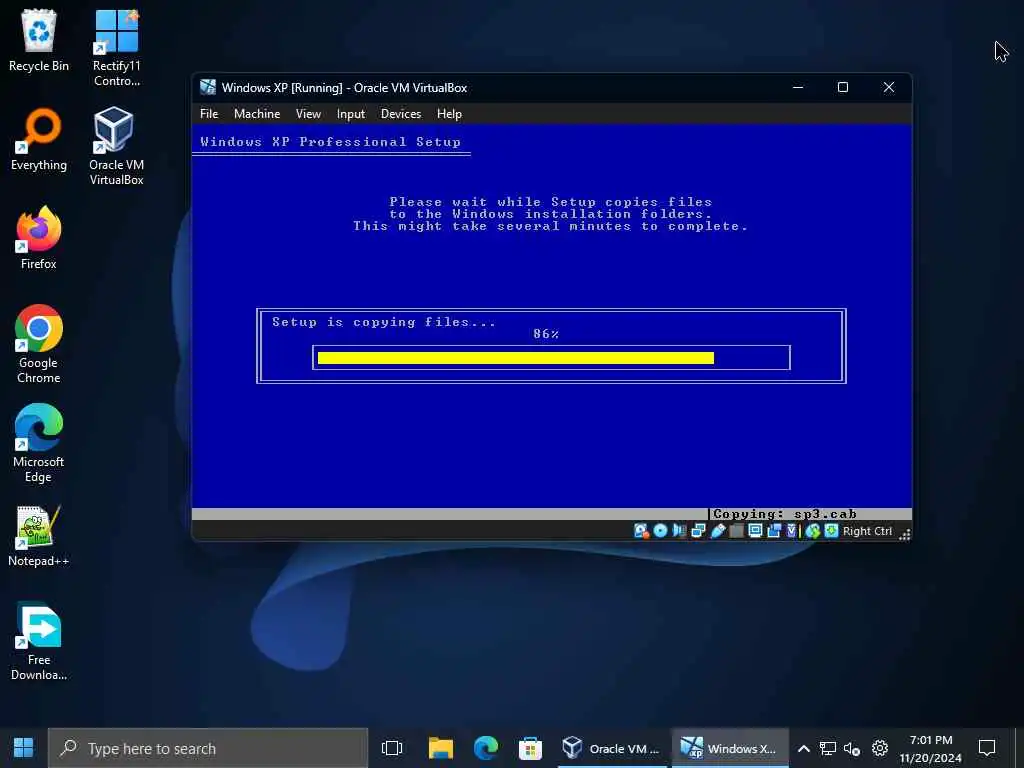Screen dimensions: 1024x768
Task: Click the audio indicator in VirtualBox status bar
Action: coord(679,531)
